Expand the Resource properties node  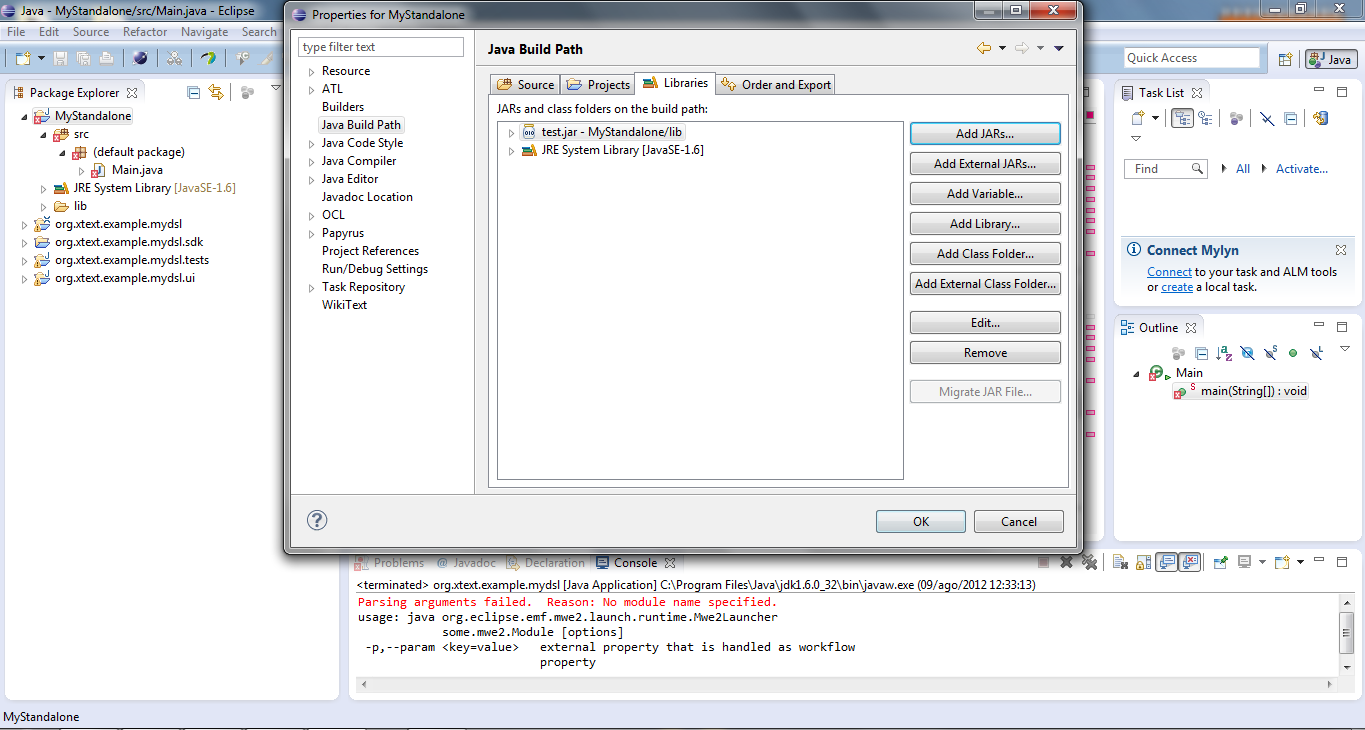tap(312, 72)
